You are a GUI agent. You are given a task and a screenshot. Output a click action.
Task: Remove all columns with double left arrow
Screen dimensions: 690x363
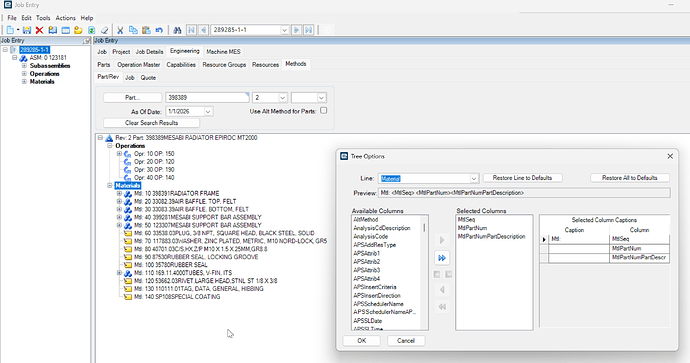point(442,307)
